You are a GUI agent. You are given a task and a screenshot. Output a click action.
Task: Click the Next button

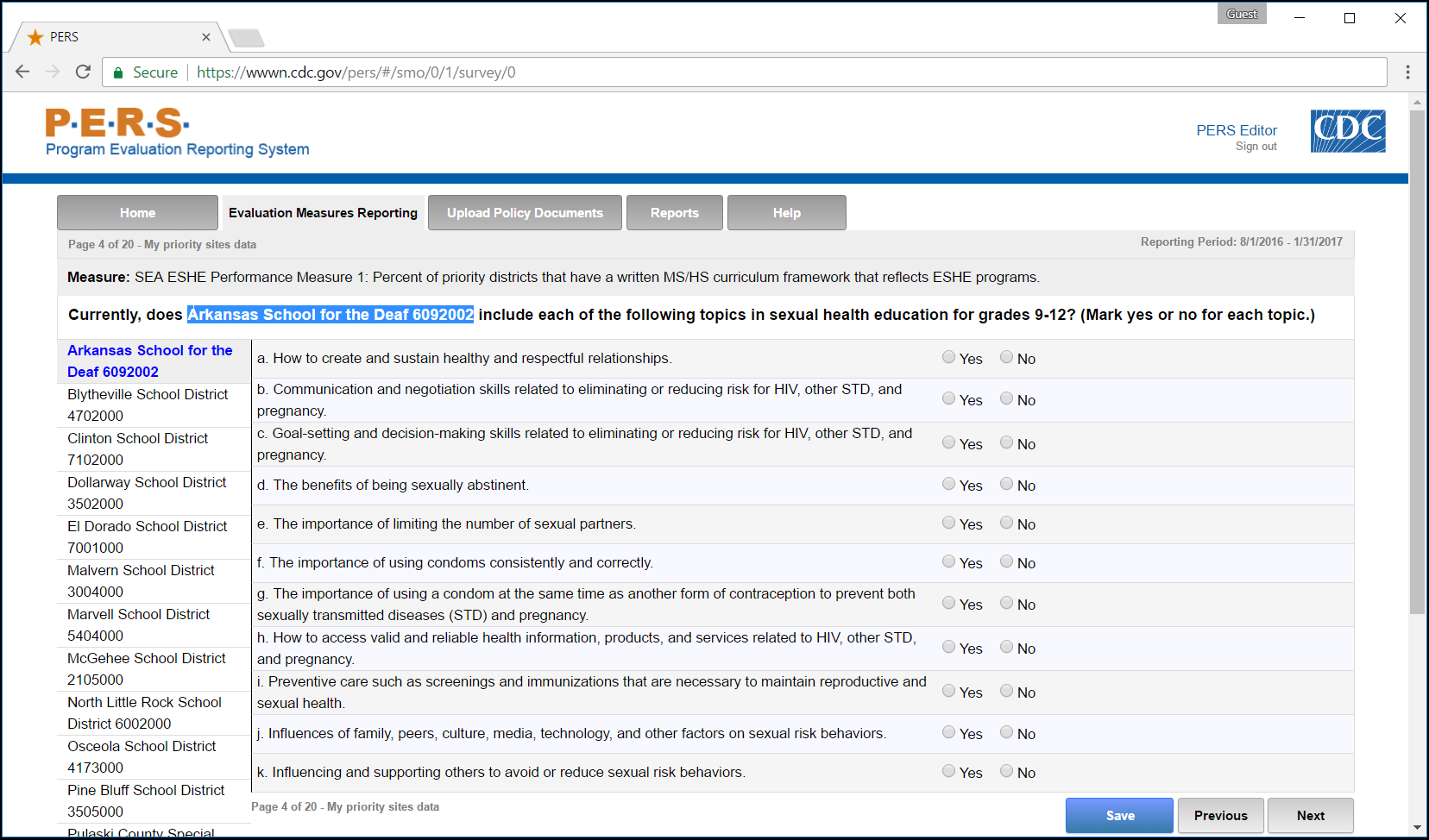coord(1310,815)
